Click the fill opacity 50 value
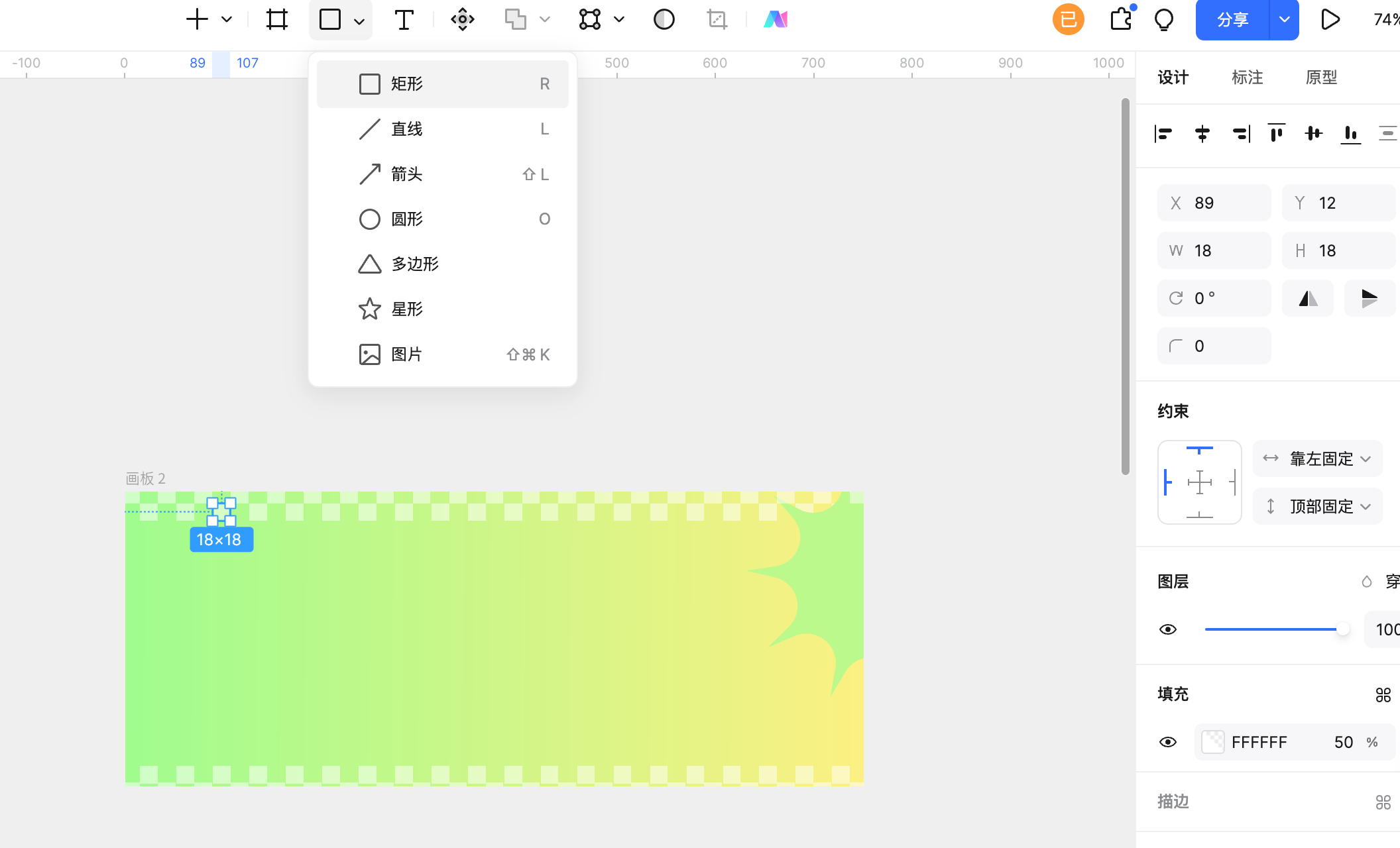The height and width of the screenshot is (848, 1400). click(x=1344, y=742)
